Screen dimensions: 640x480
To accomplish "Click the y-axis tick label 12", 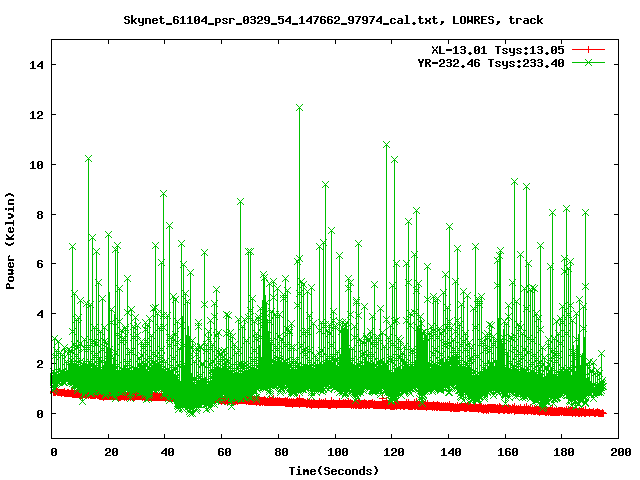I will pos(36,115).
